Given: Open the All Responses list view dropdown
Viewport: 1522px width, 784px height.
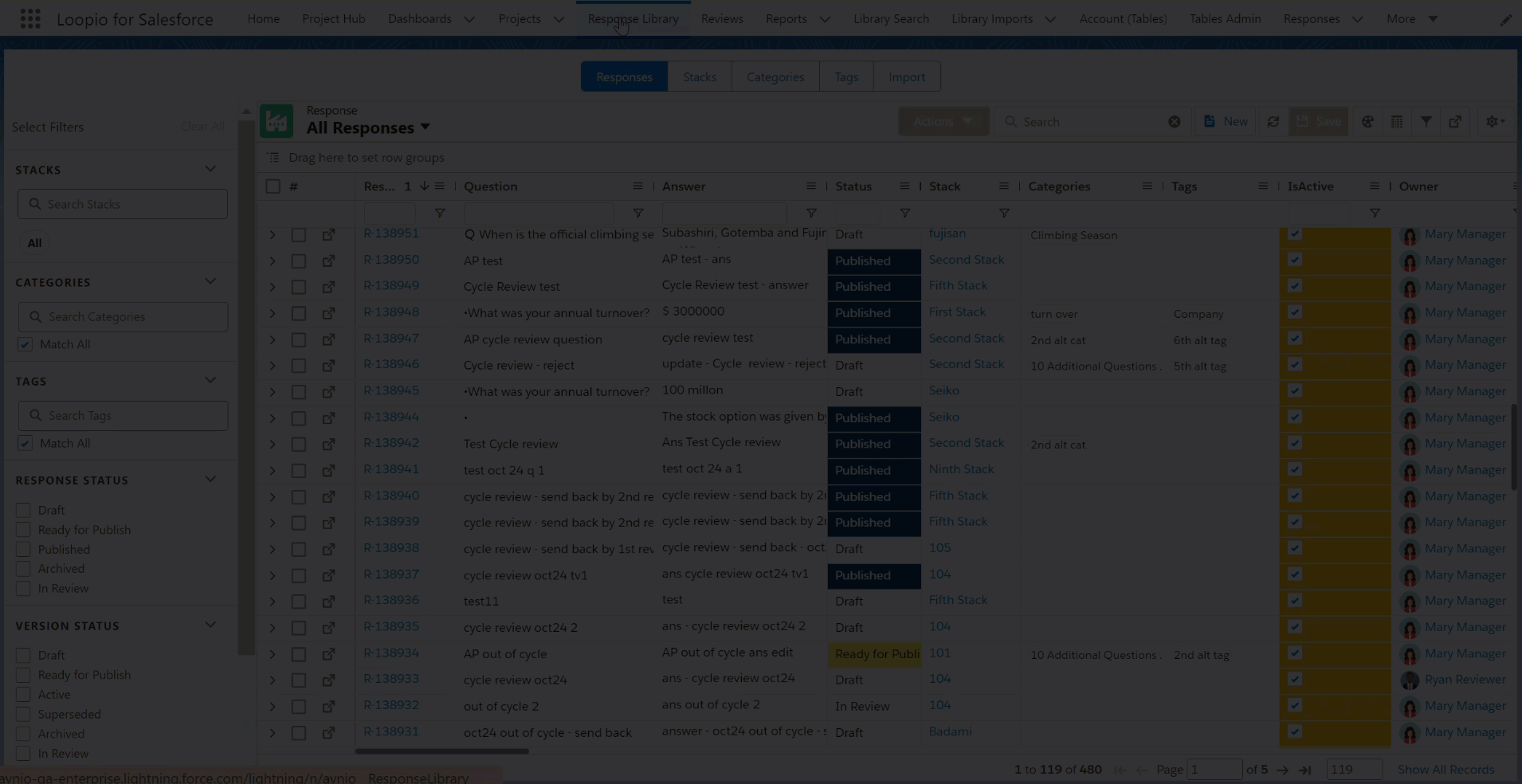Looking at the screenshot, I should click(x=425, y=127).
